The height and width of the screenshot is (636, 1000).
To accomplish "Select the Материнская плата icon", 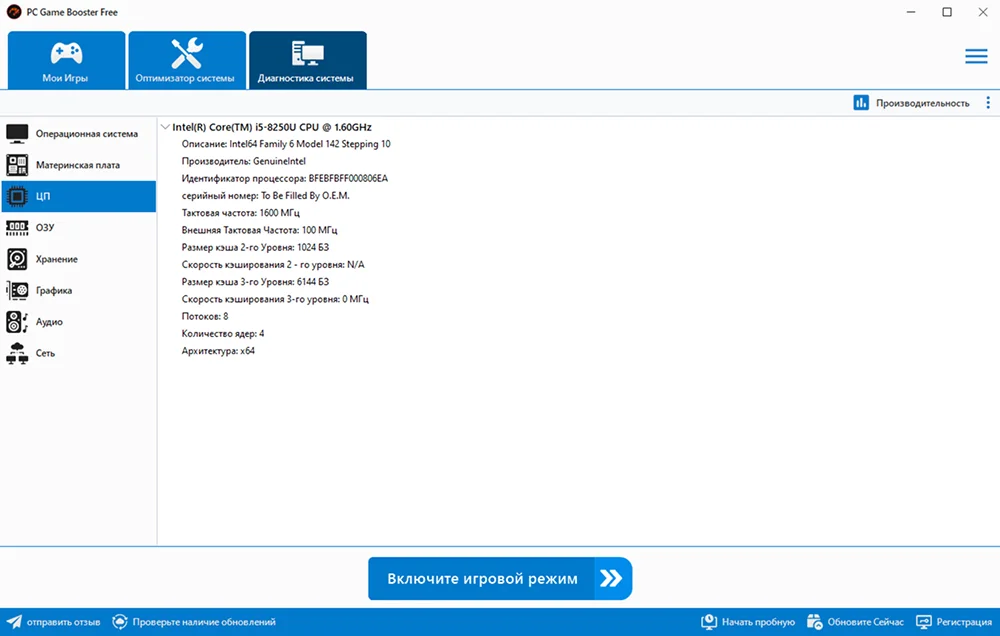I will (17, 165).
